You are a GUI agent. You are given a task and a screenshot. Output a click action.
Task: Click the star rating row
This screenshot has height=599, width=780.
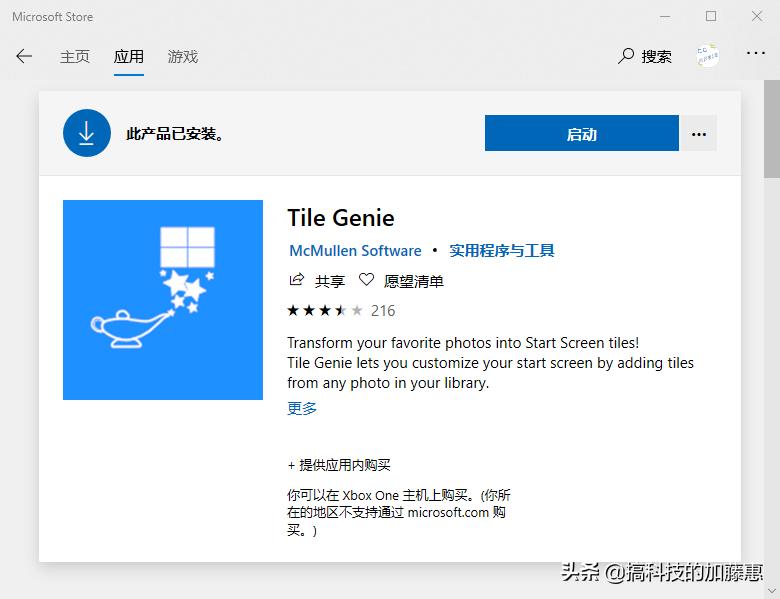[325, 310]
